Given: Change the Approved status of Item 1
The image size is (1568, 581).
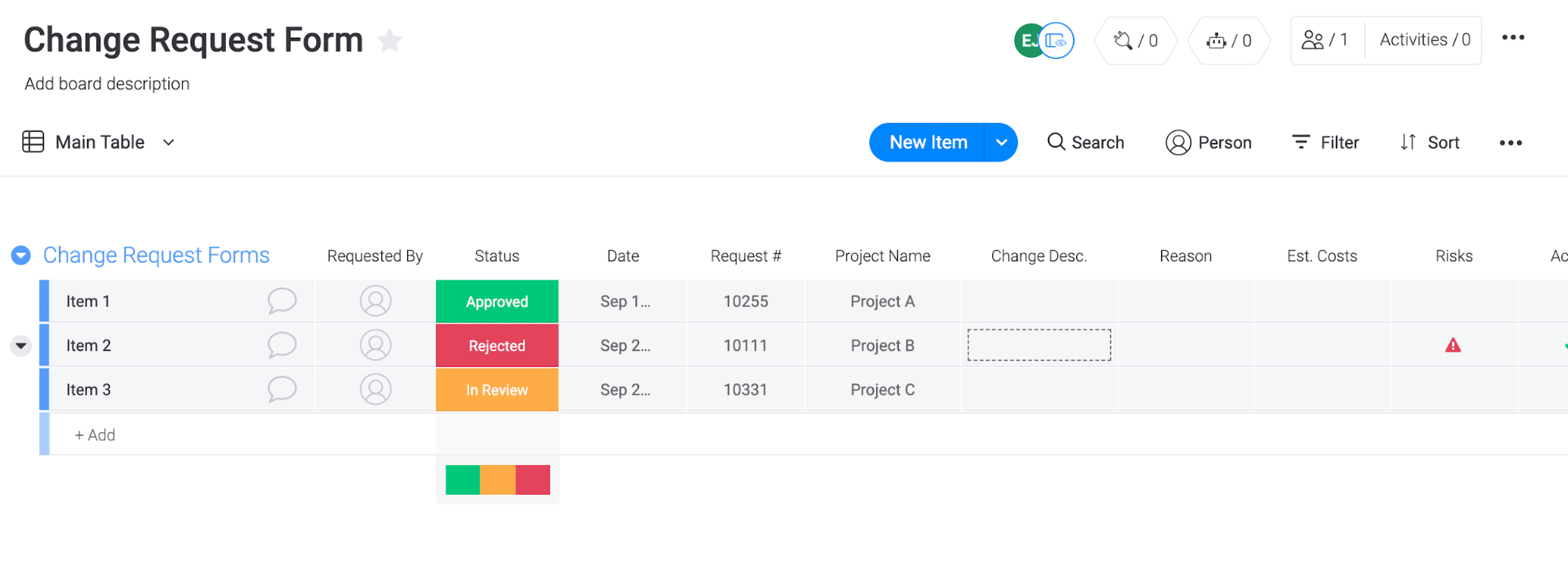Looking at the screenshot, I should pos(497,302).
